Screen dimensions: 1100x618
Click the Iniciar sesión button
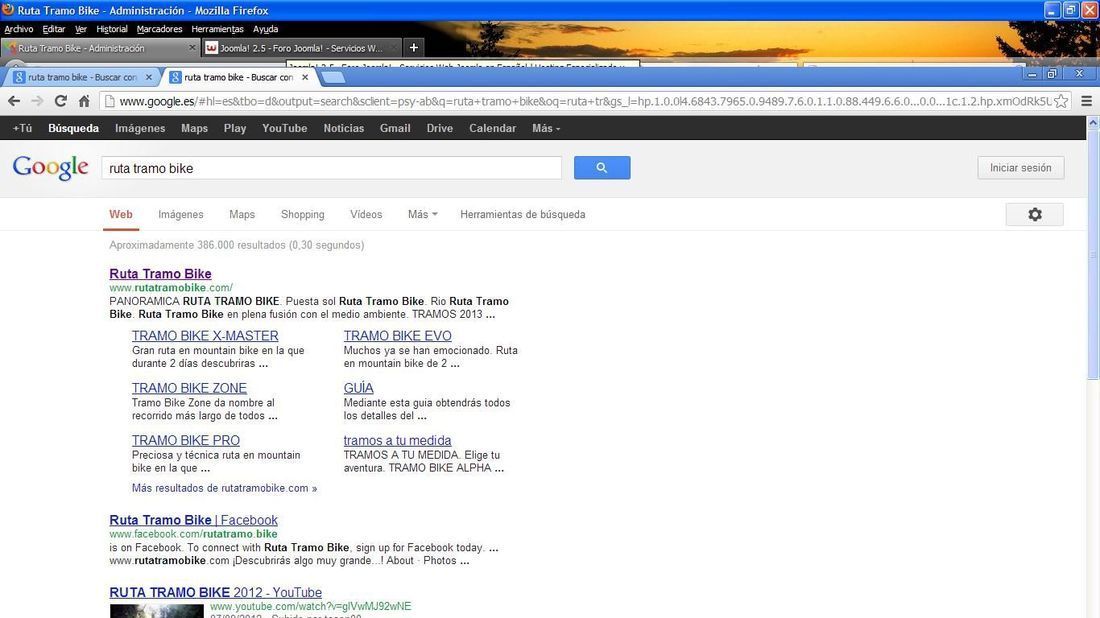click(x=1021, y=168)
